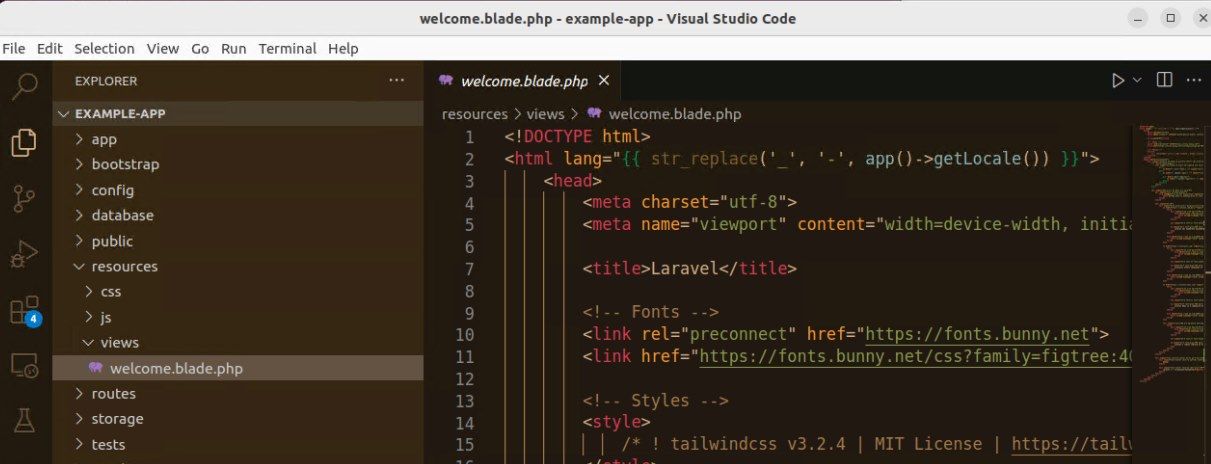Viewport: 1211px width, 464px height.
Task: Open the fonts.bunny.net/css link on line 11
Action: (916, 357)
